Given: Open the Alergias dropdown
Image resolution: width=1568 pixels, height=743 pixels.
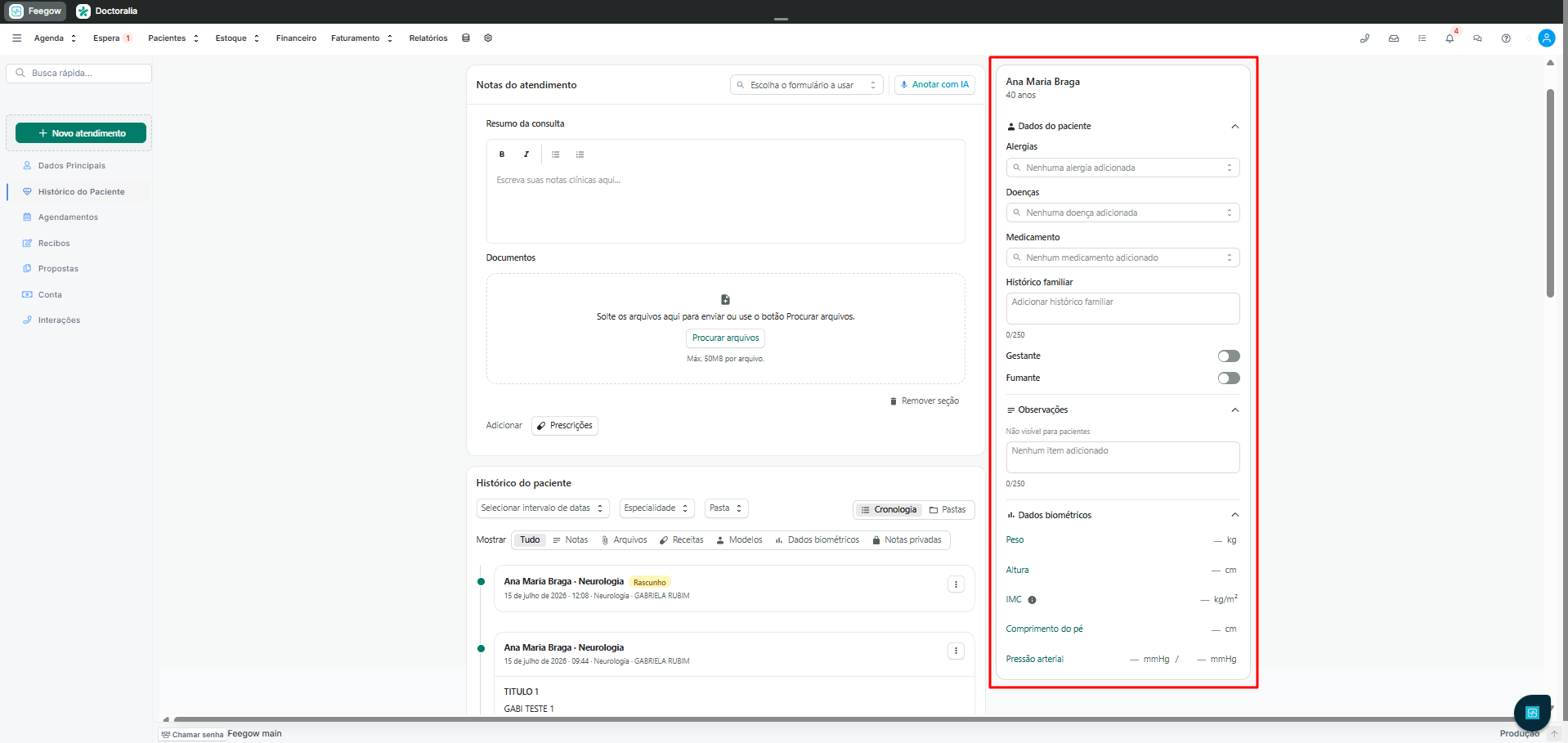Looking at the screenshot, I should click(x=1122, y=168).
